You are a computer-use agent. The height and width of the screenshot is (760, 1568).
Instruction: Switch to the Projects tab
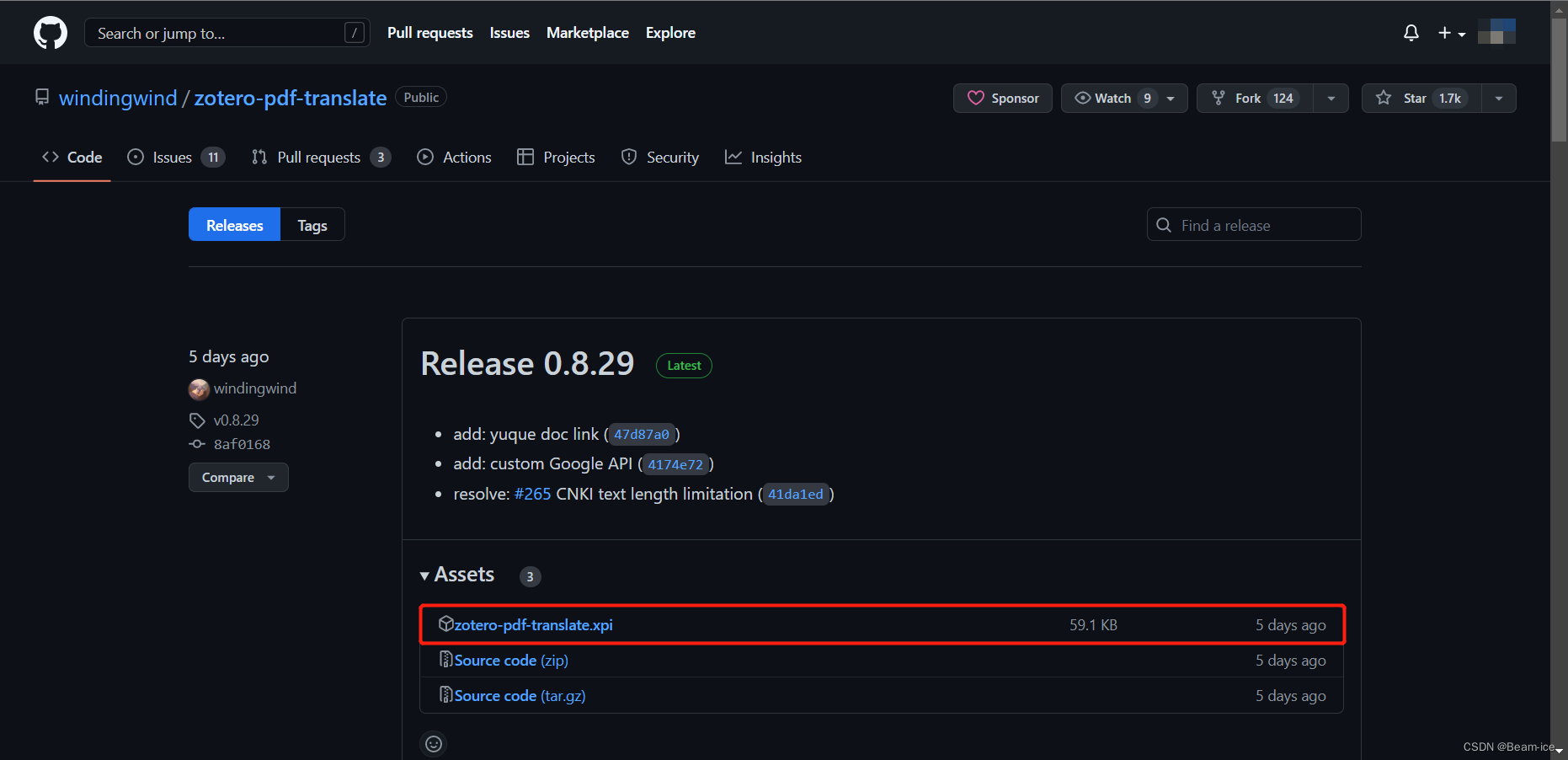click(556, 158)
